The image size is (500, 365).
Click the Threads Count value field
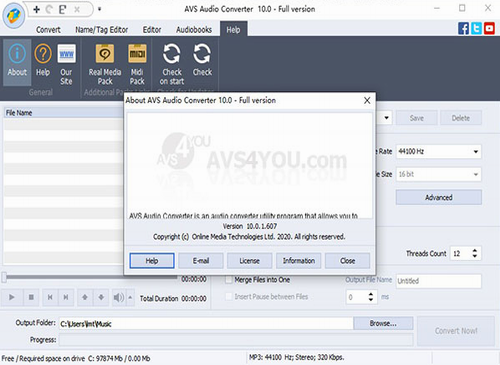[460, 254]
